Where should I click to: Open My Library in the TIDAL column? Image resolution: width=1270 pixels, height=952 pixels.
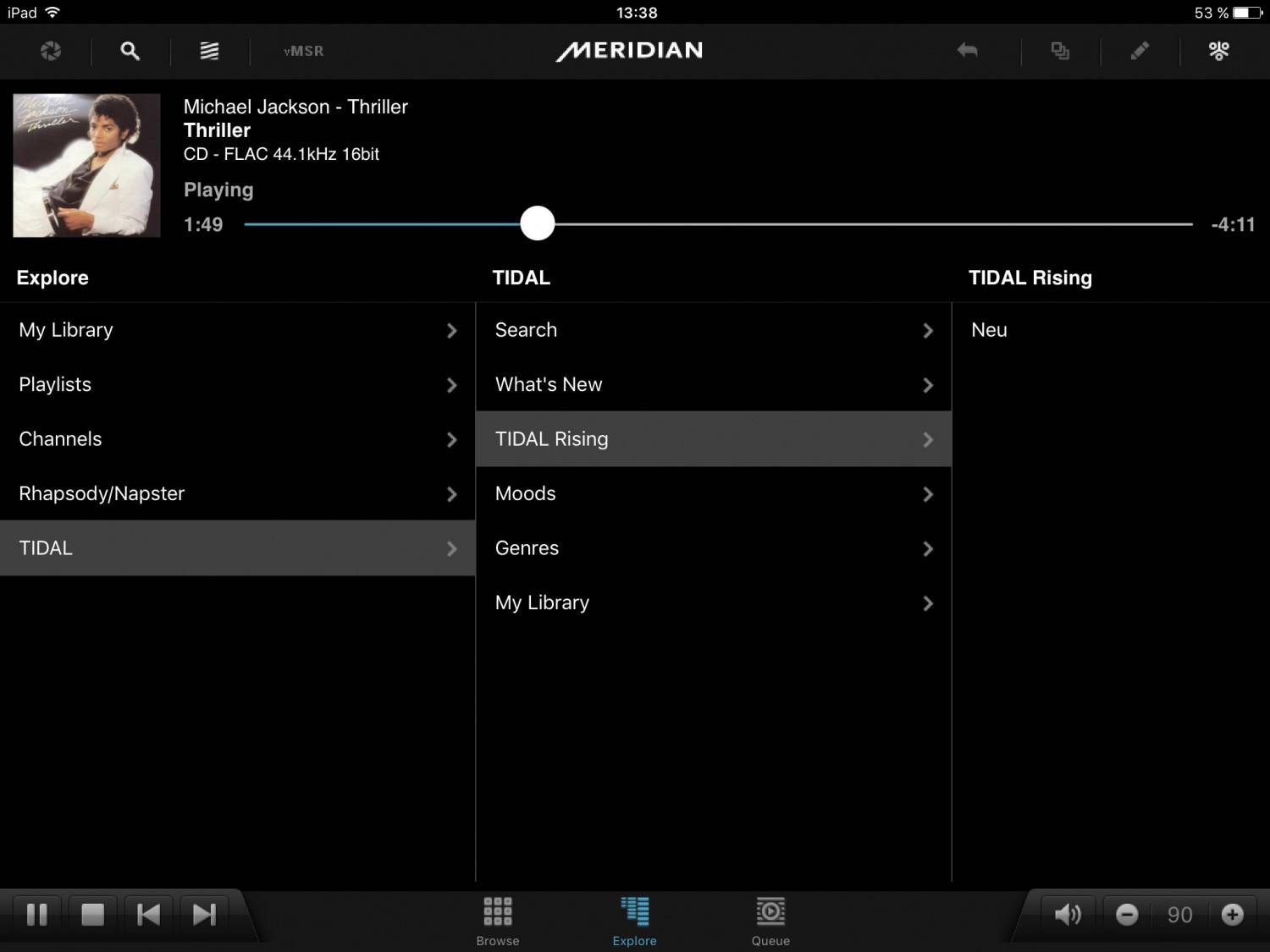coord(714,603)
